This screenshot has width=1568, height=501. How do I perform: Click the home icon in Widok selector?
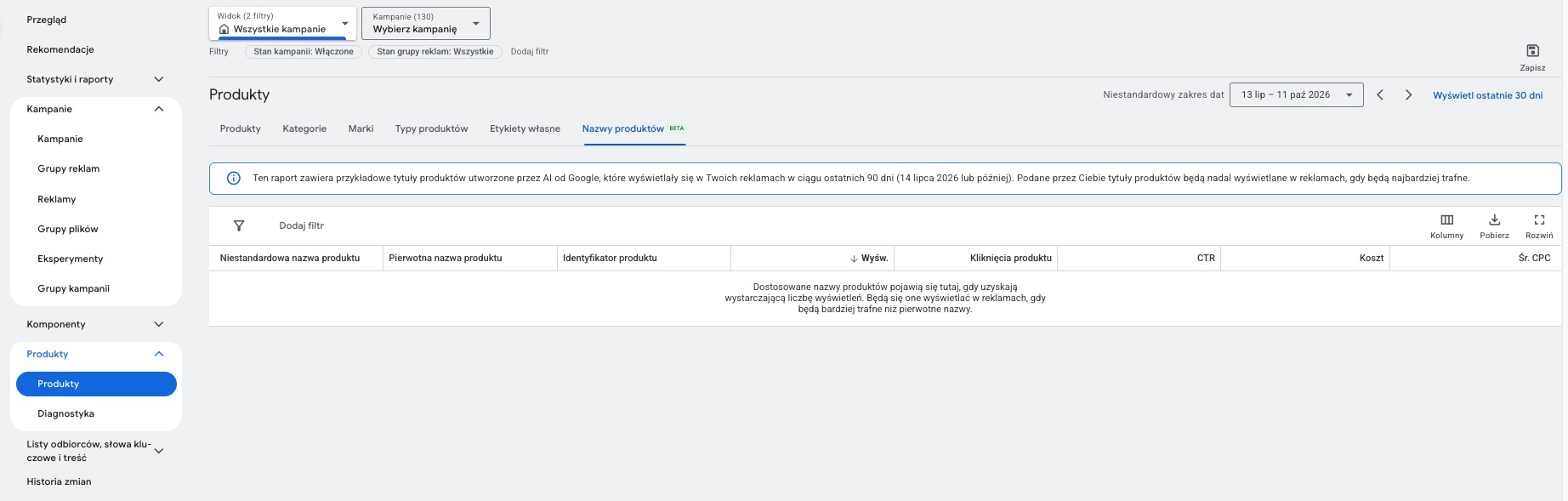pyautogui.click(x=224, y=29)
